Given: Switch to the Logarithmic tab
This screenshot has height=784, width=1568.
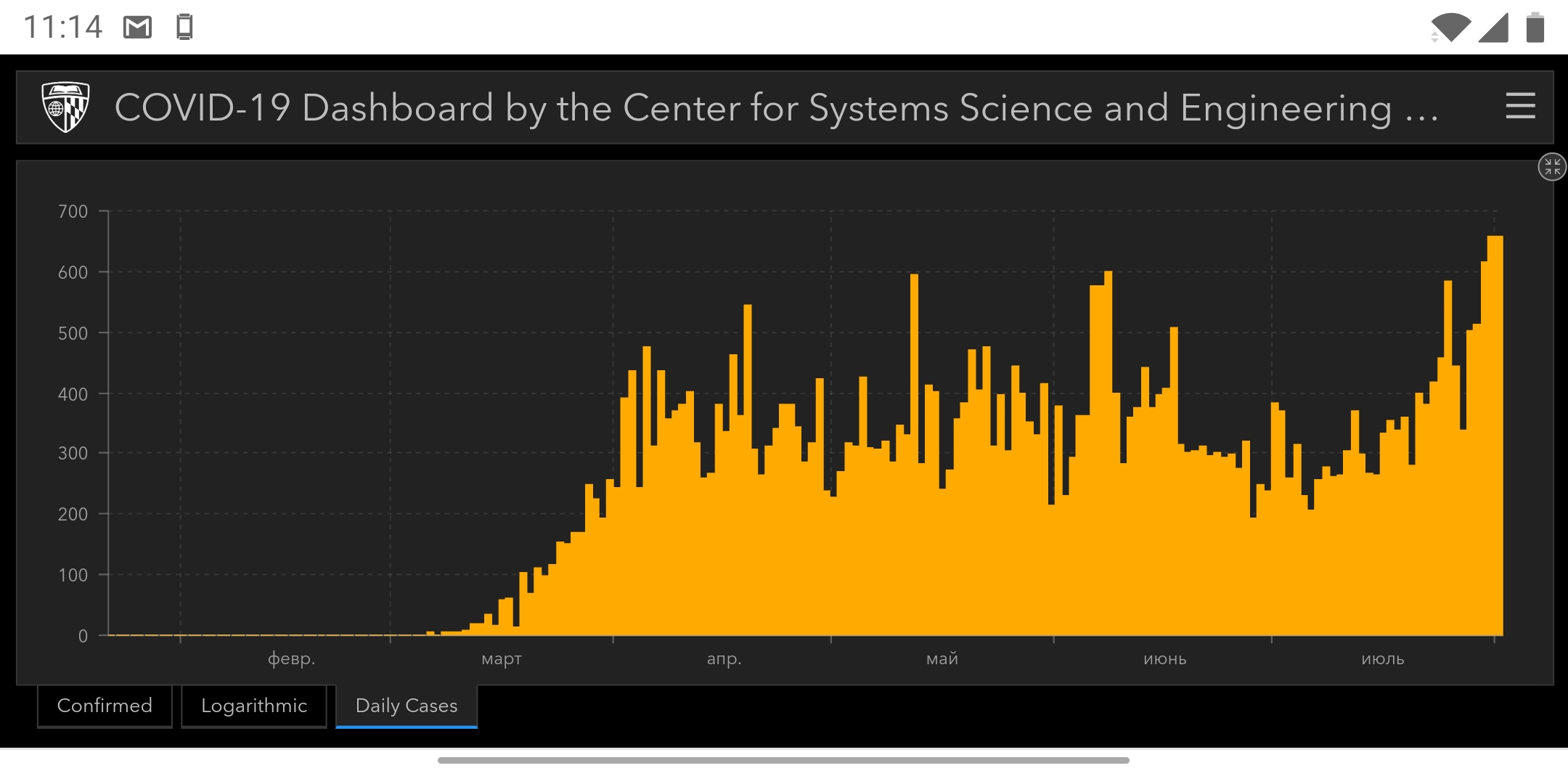Looking at the screenshot, I should 254,706.
